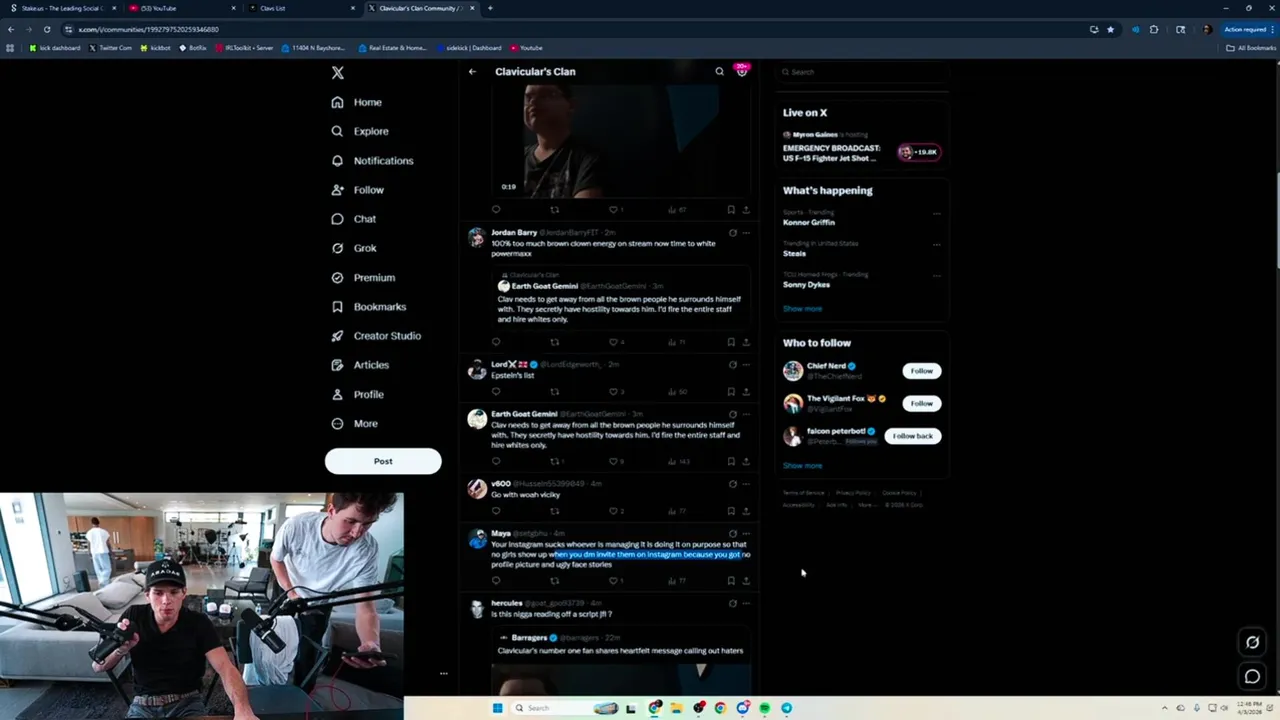
Task: Share Jordan Barry's post
Action: click(745, 342)
